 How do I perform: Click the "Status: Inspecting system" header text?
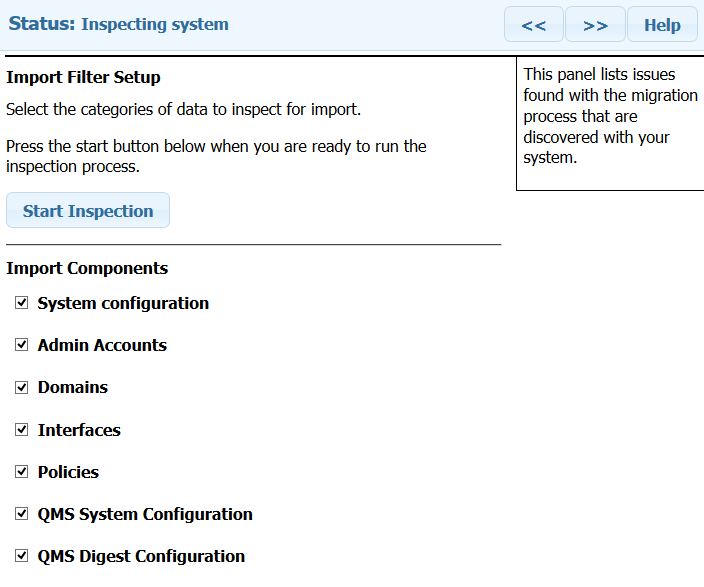click(x=118, y=24)
